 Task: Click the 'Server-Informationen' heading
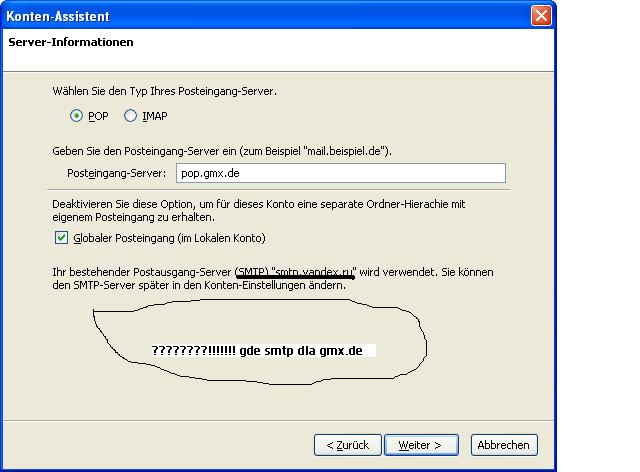[x=71, y=42]
